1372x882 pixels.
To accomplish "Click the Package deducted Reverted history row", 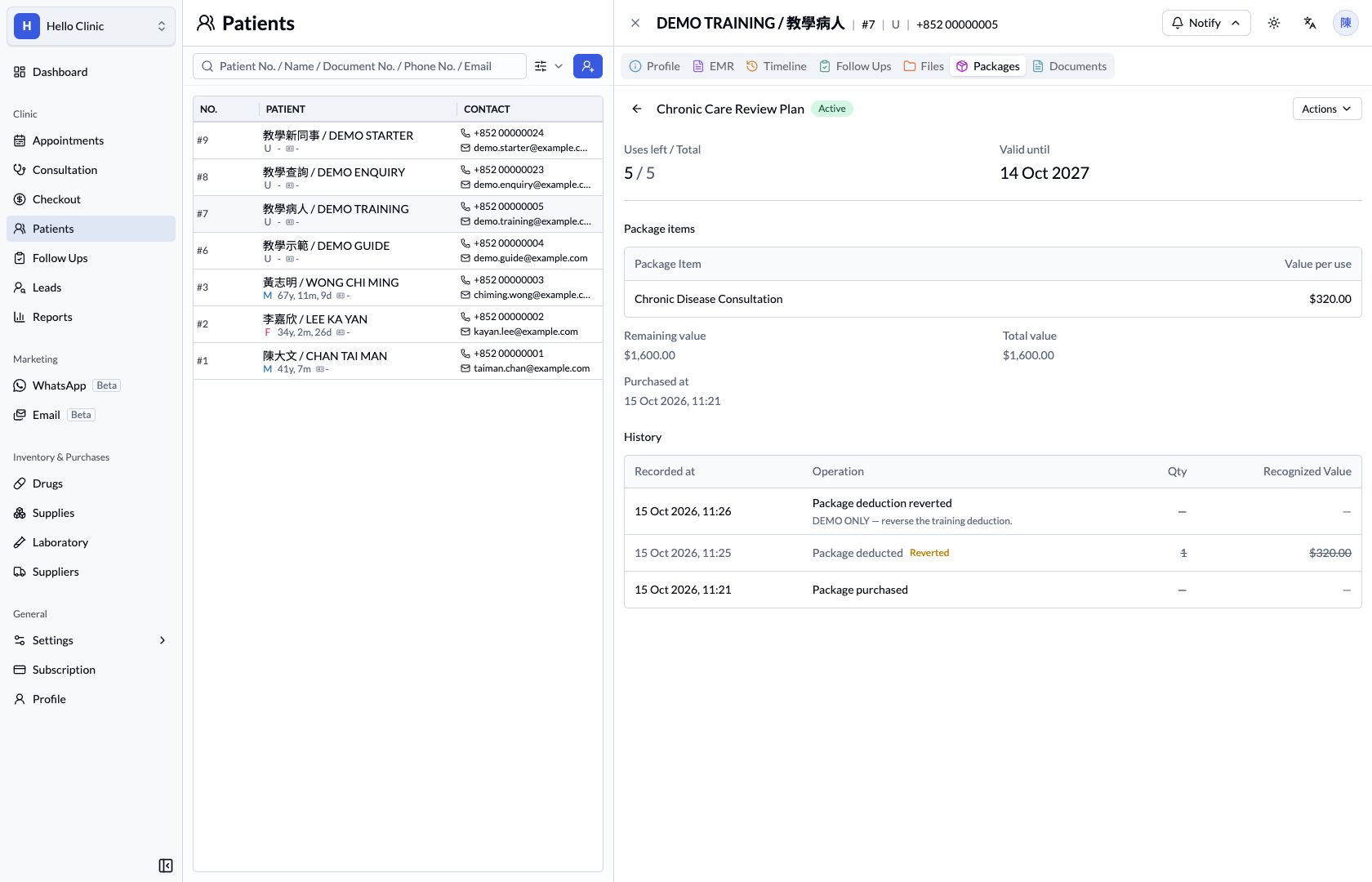I will pyautogui.click(x=992, y=553).
